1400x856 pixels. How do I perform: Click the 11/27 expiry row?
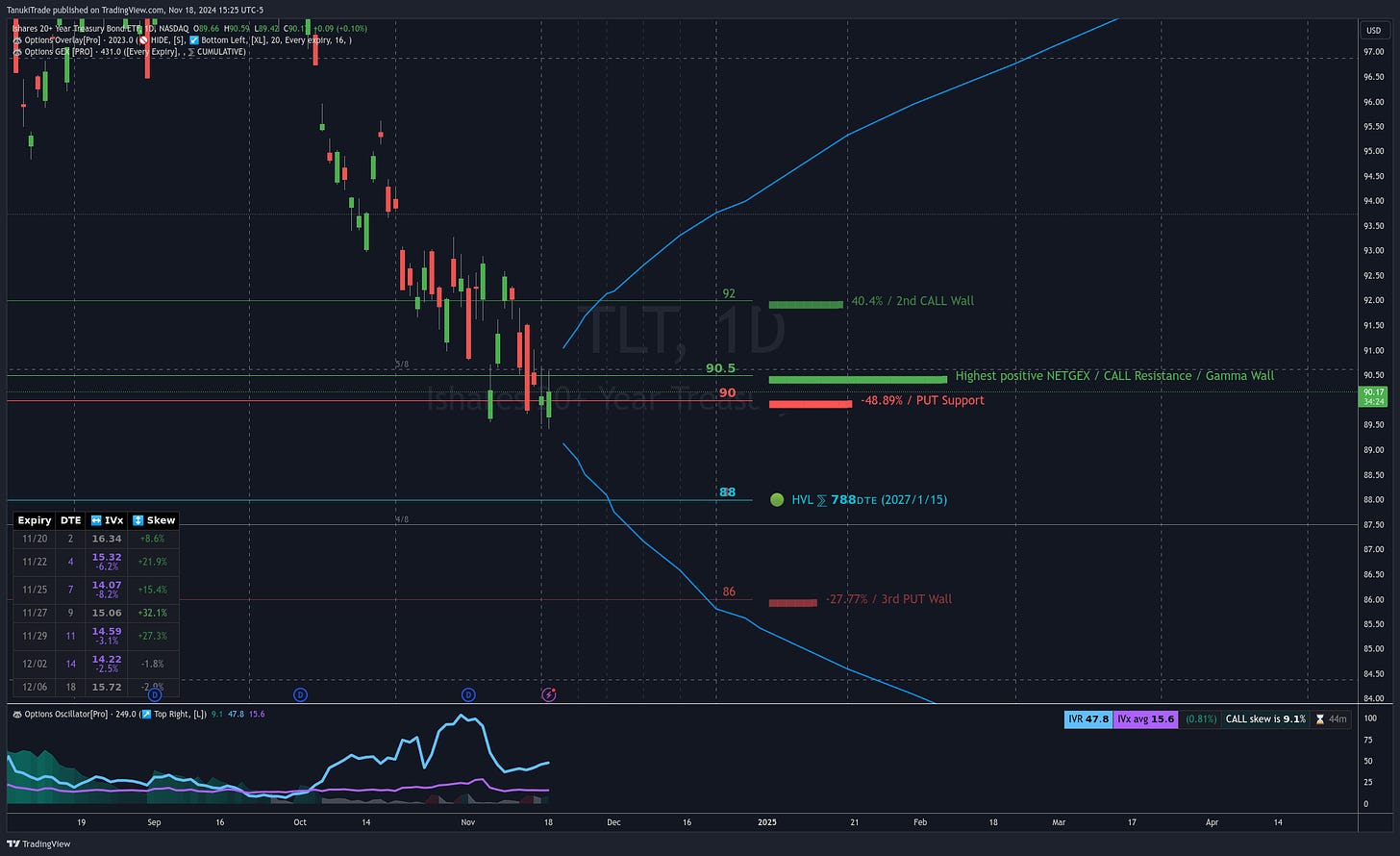95,613
